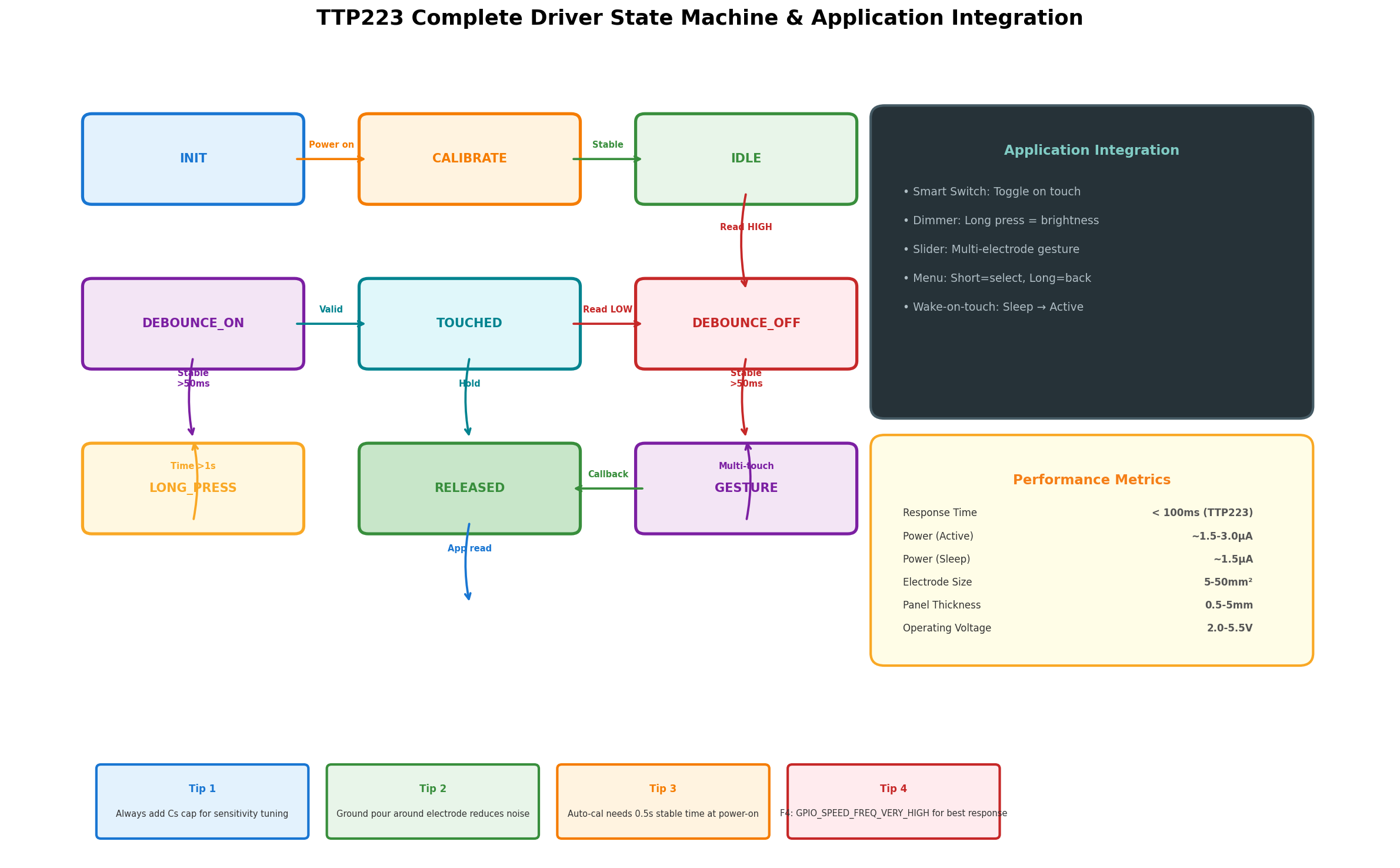Click the '2.0-5.5V' value
The height and width of the screenshot is (868, 1400).
(1230, 628)
